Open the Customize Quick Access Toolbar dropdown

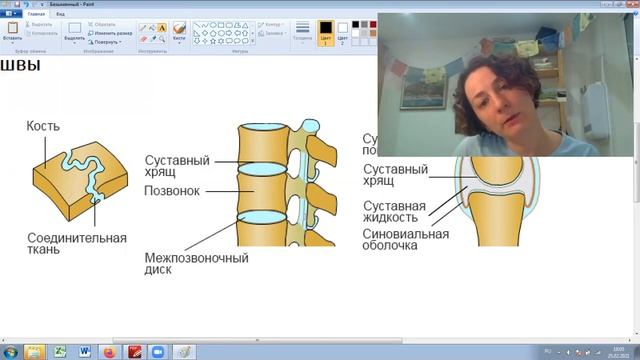(x=42, y=4)
